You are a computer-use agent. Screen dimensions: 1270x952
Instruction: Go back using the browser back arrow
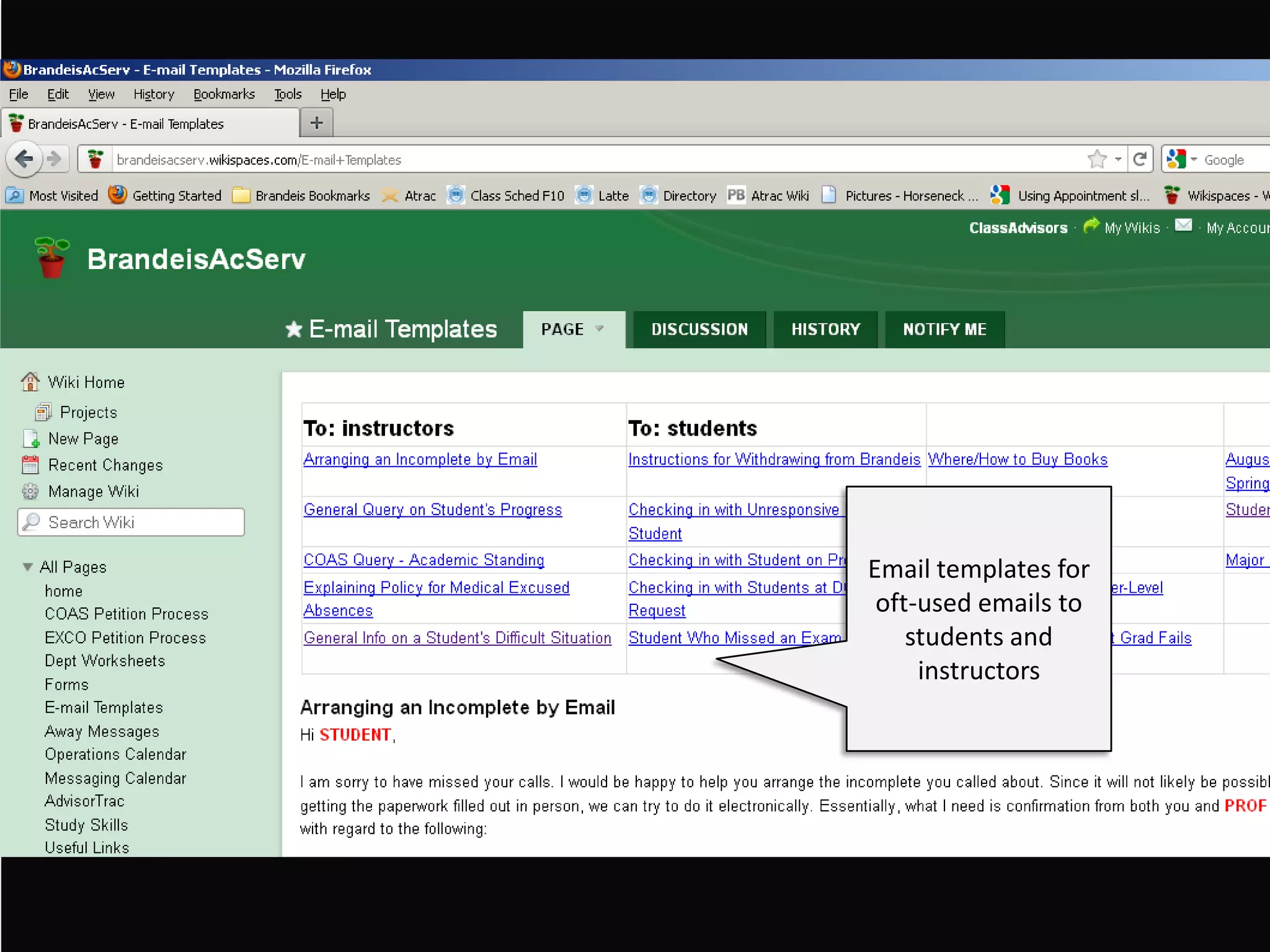(x=24, y=159)
